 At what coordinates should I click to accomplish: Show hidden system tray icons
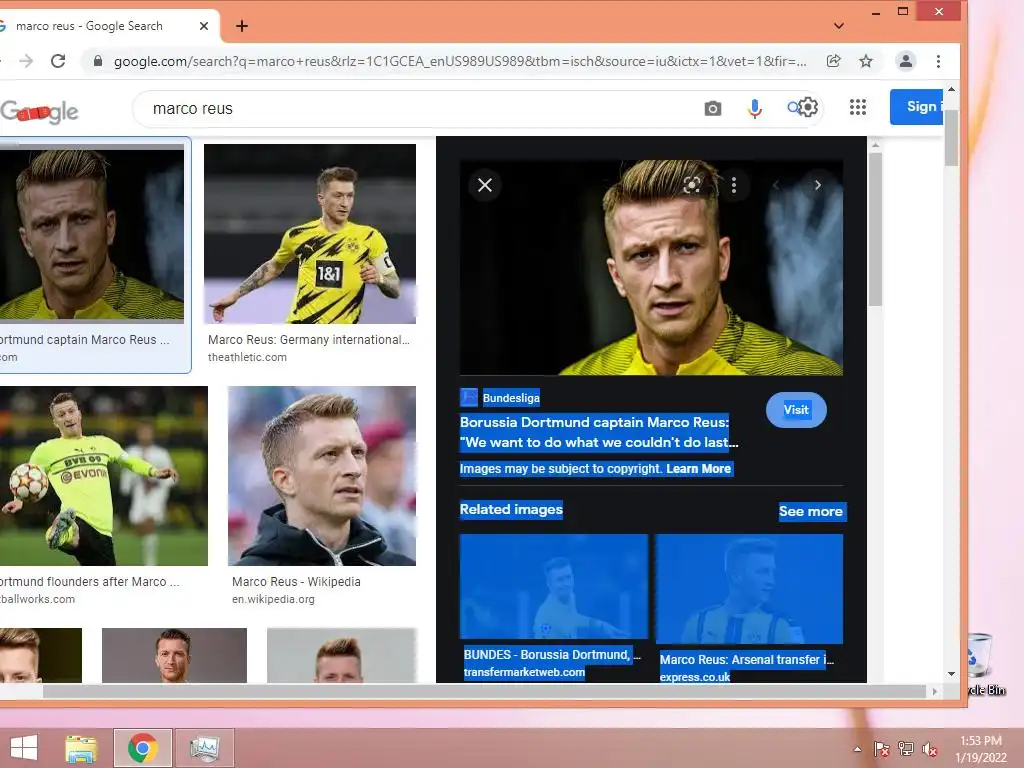pos(857,749)
